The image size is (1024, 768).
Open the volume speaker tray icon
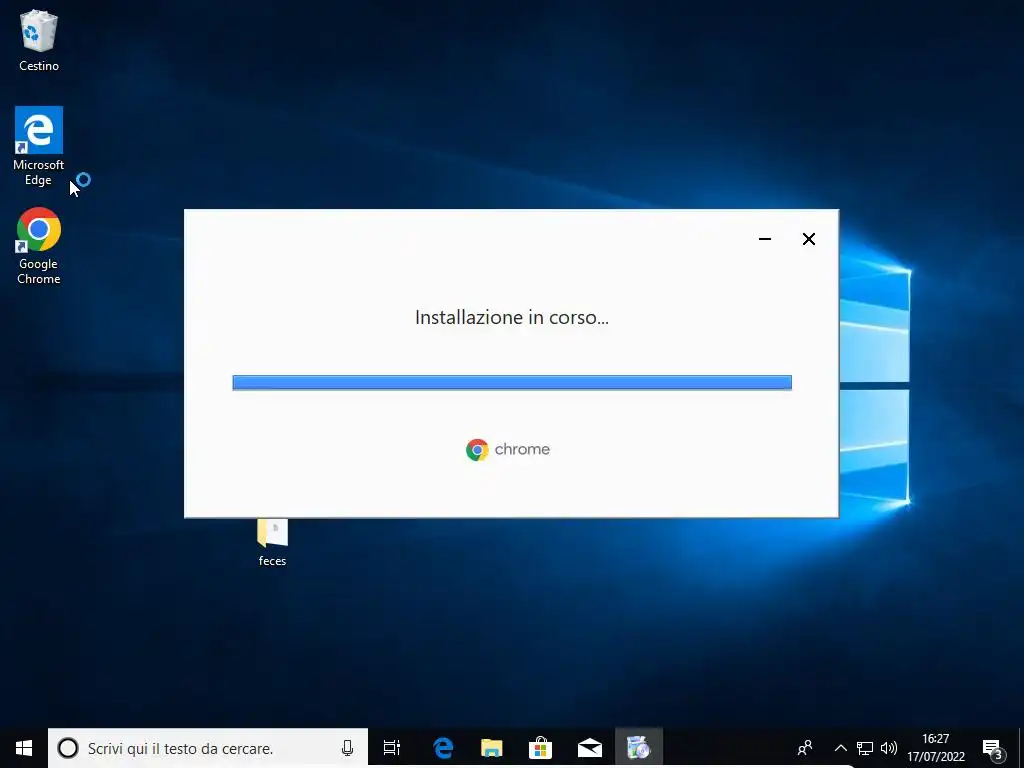click(888, 748)
